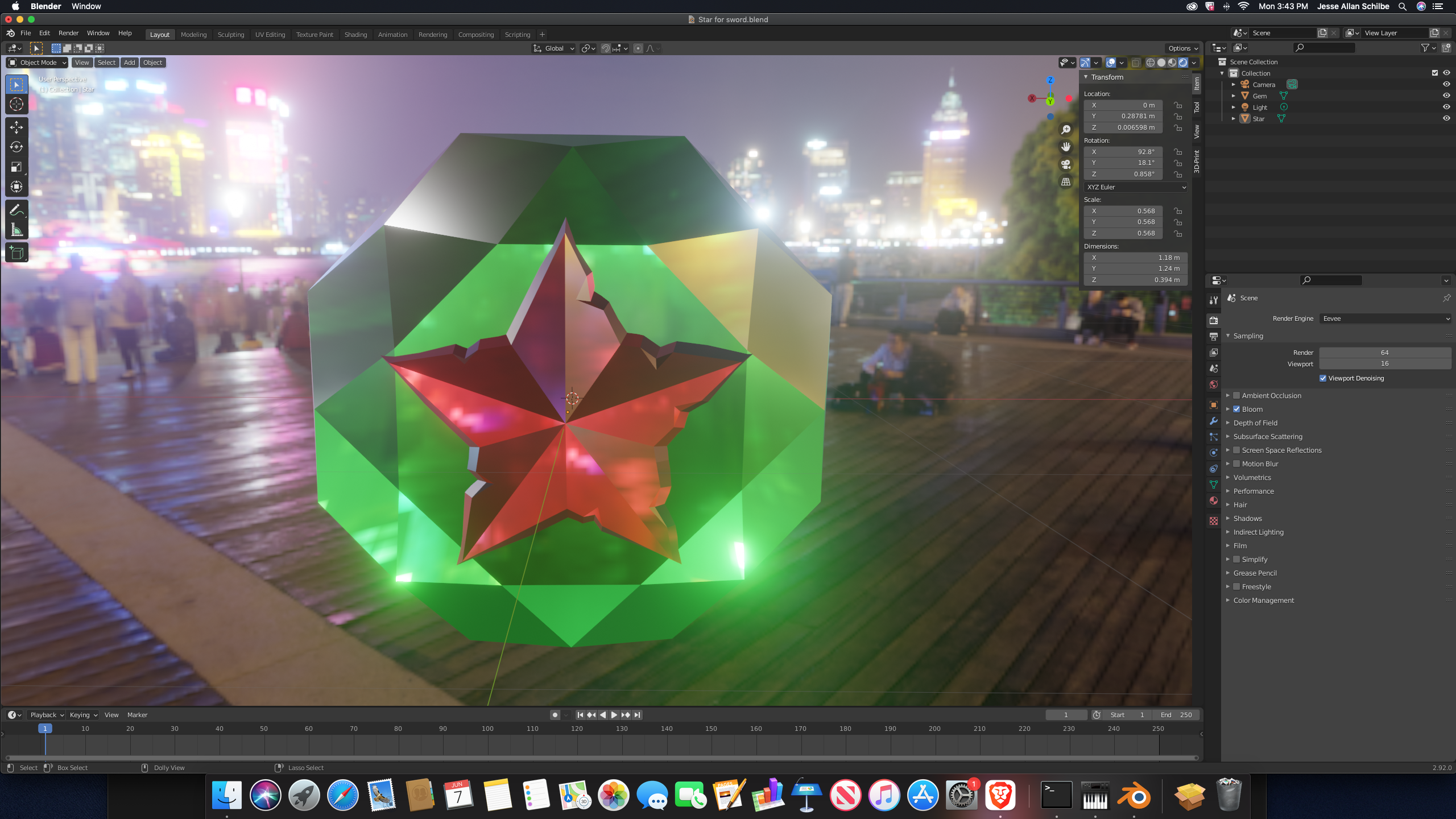Select the Measure tool
The image size is (1456, 819).
tap(16, 230)
